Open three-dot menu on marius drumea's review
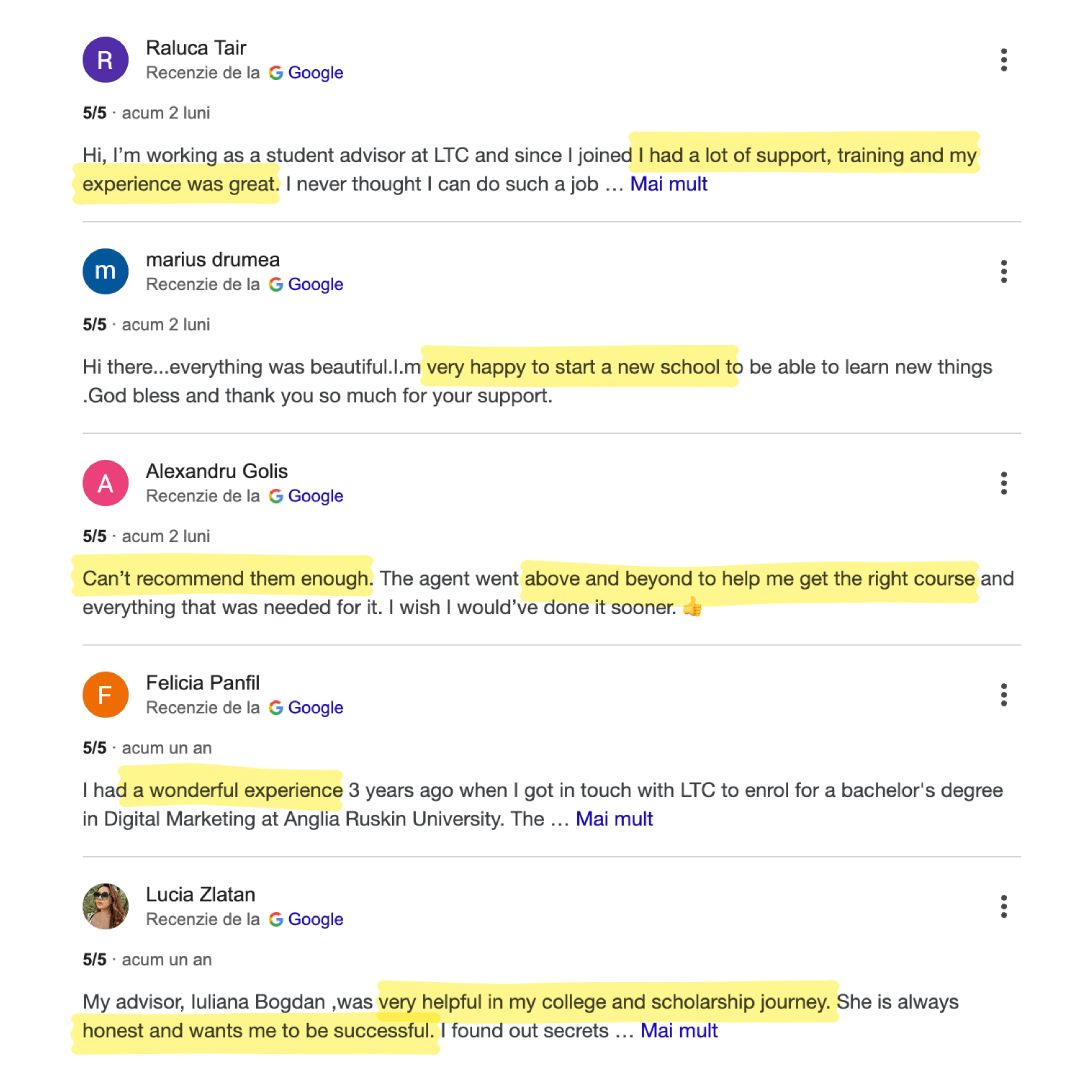Screen dimensions: 1080x1080 pyautogui.click(x=1004, y=271)
